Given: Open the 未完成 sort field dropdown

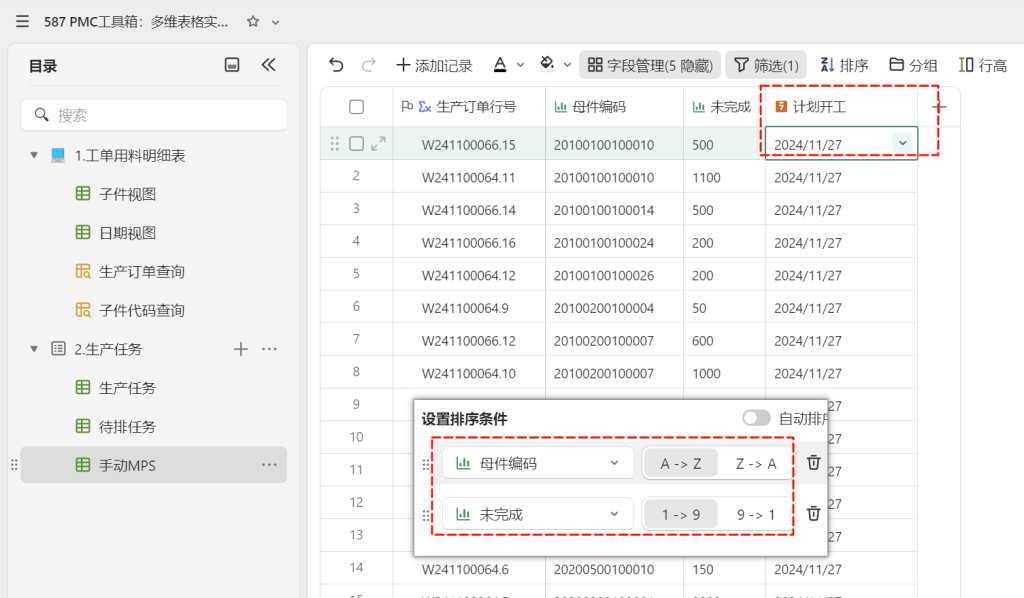Looking at the screenshot, I should coord(537,514).
